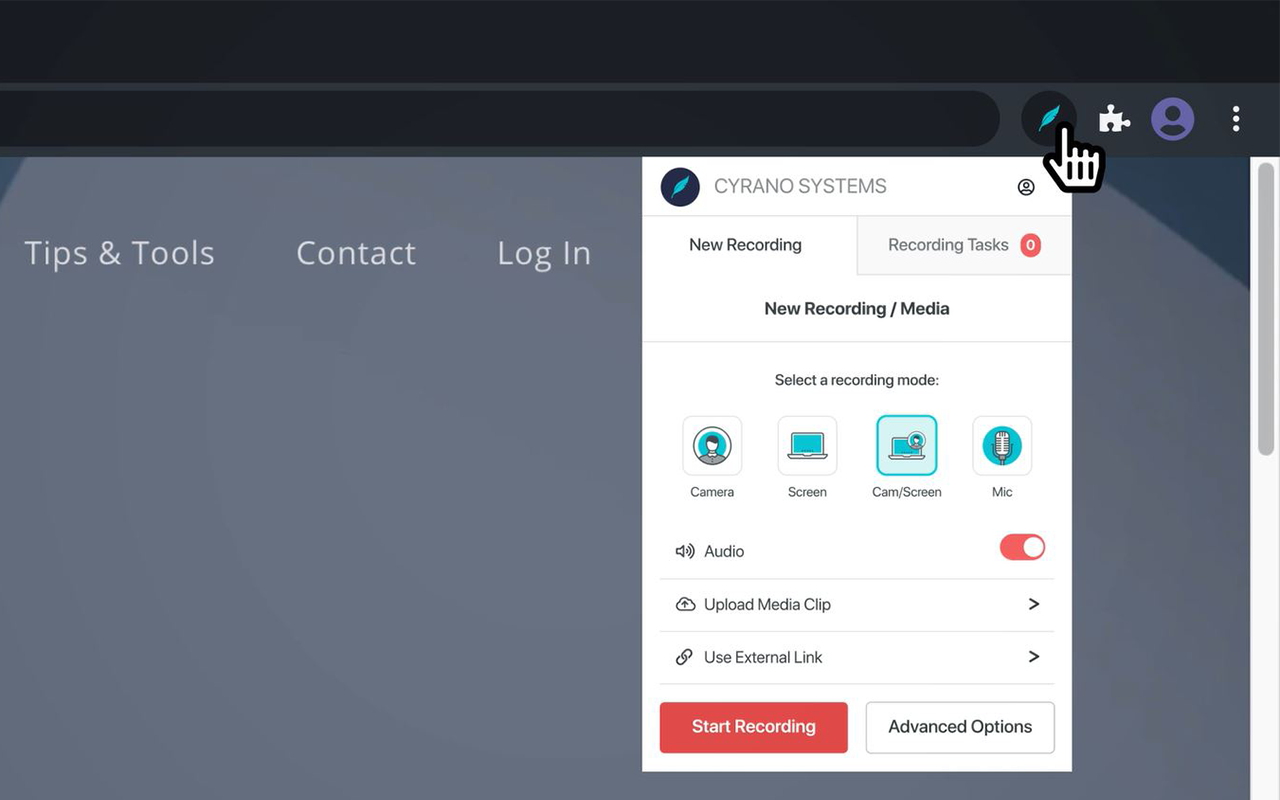Screen dimensions: 1280x800
Task: Click the cloud upload icon
Action: pos(685,604)
